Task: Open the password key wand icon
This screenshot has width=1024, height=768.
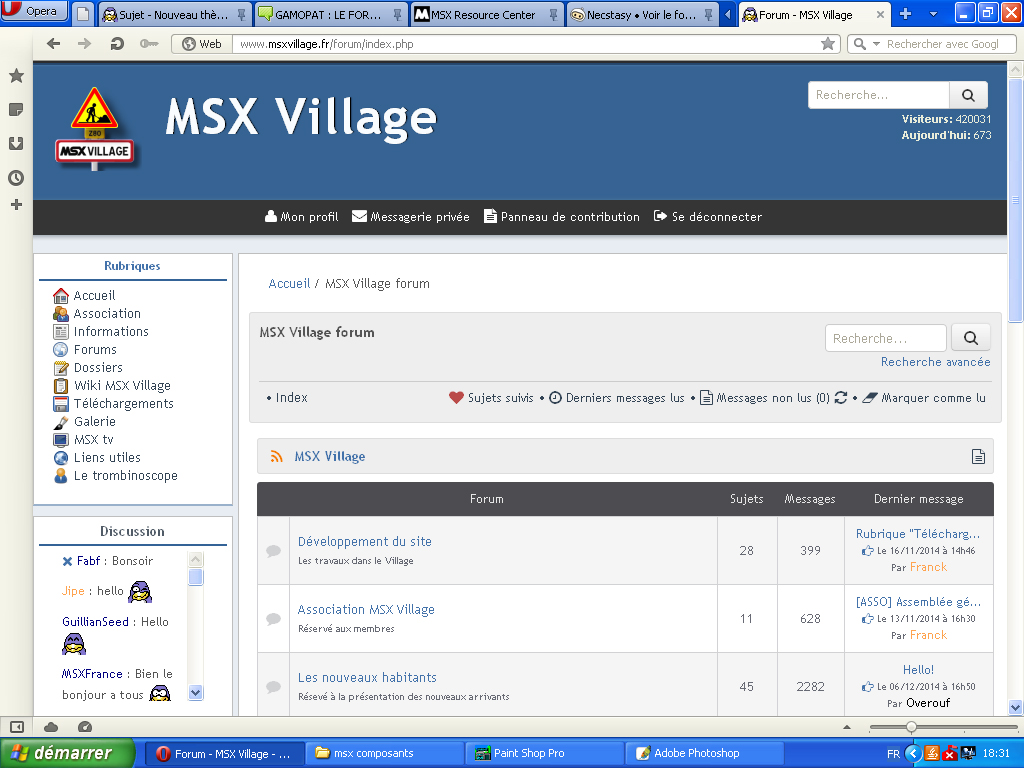Action: (149, 44)
